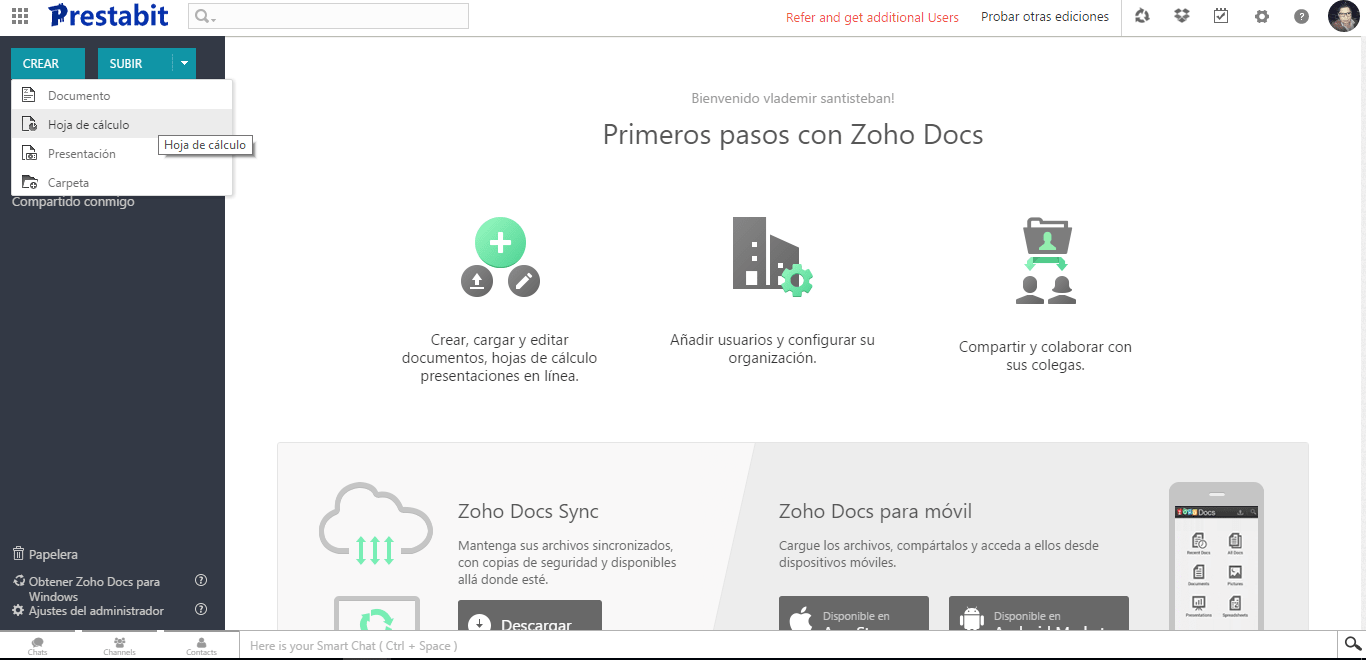Click the Papelera trash can icon
The width and height of the screenshot is (1366, 660).
coord(18,554)
